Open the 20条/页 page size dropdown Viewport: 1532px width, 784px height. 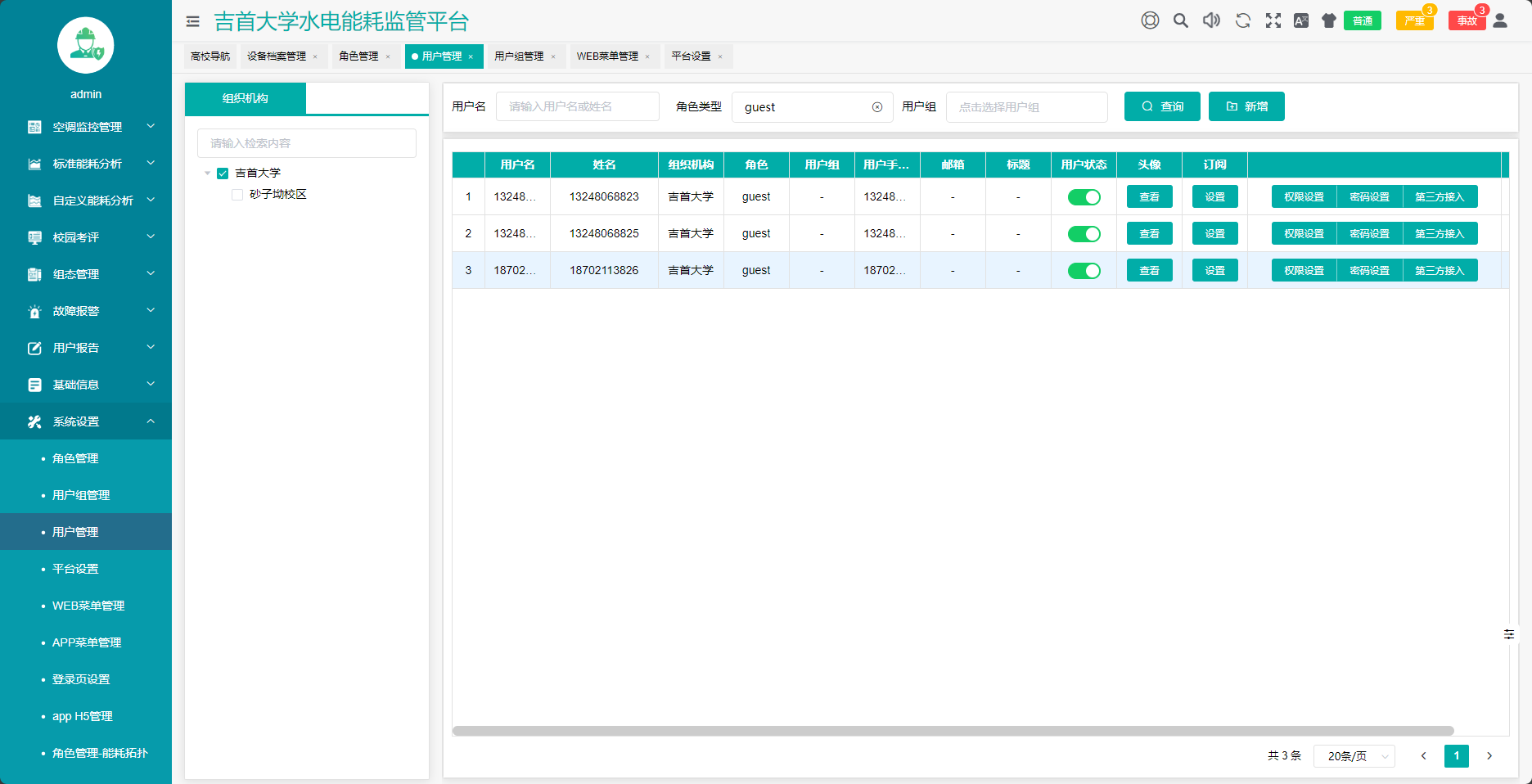click(1354, 756)
